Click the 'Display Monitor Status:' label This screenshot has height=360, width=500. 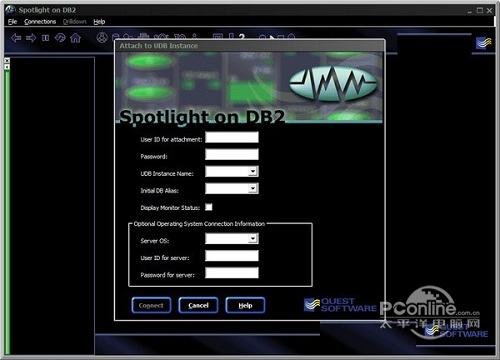click(170, 208)
